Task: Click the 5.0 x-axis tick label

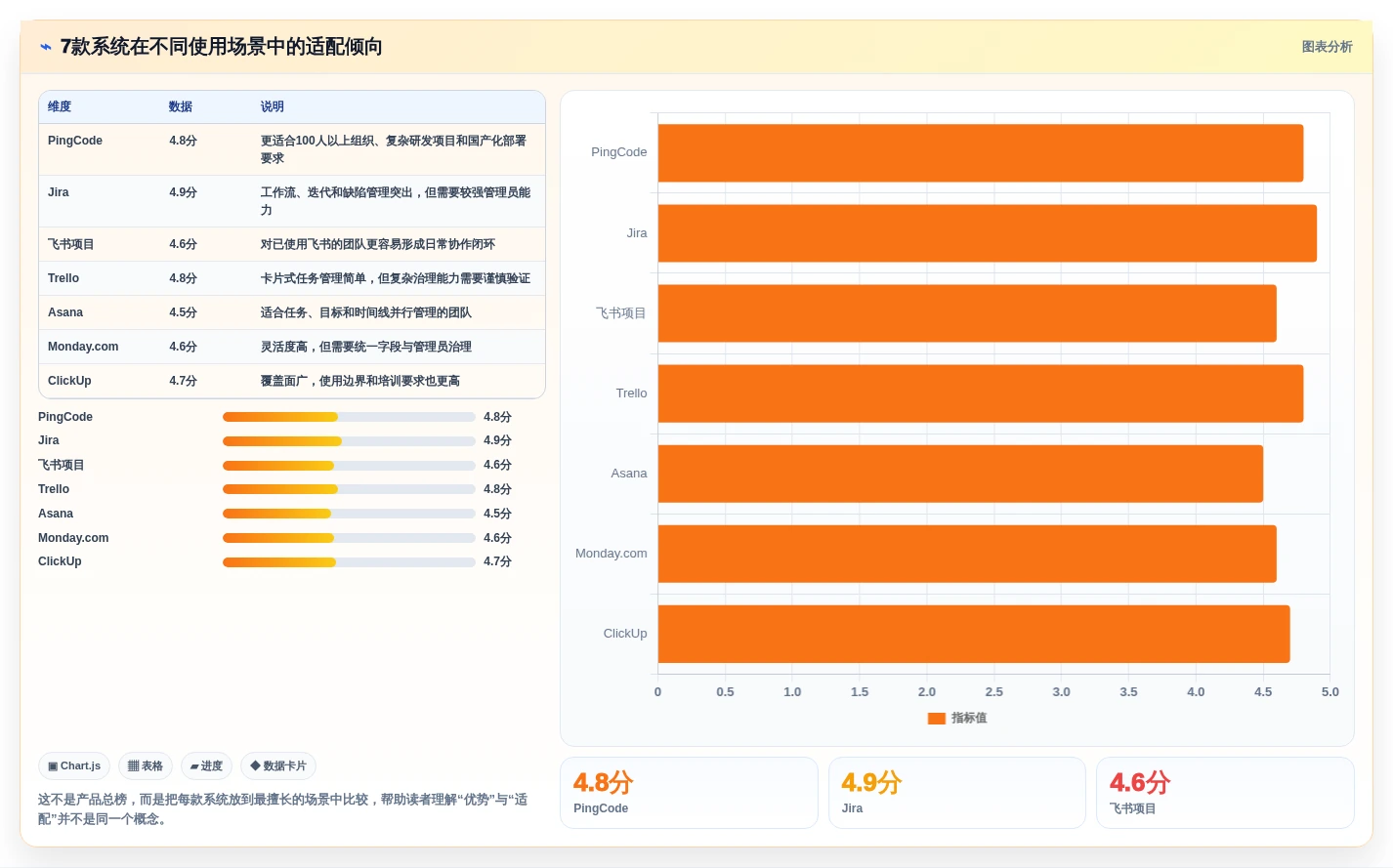Action: pyautogui.click(x=1330, y=692)
